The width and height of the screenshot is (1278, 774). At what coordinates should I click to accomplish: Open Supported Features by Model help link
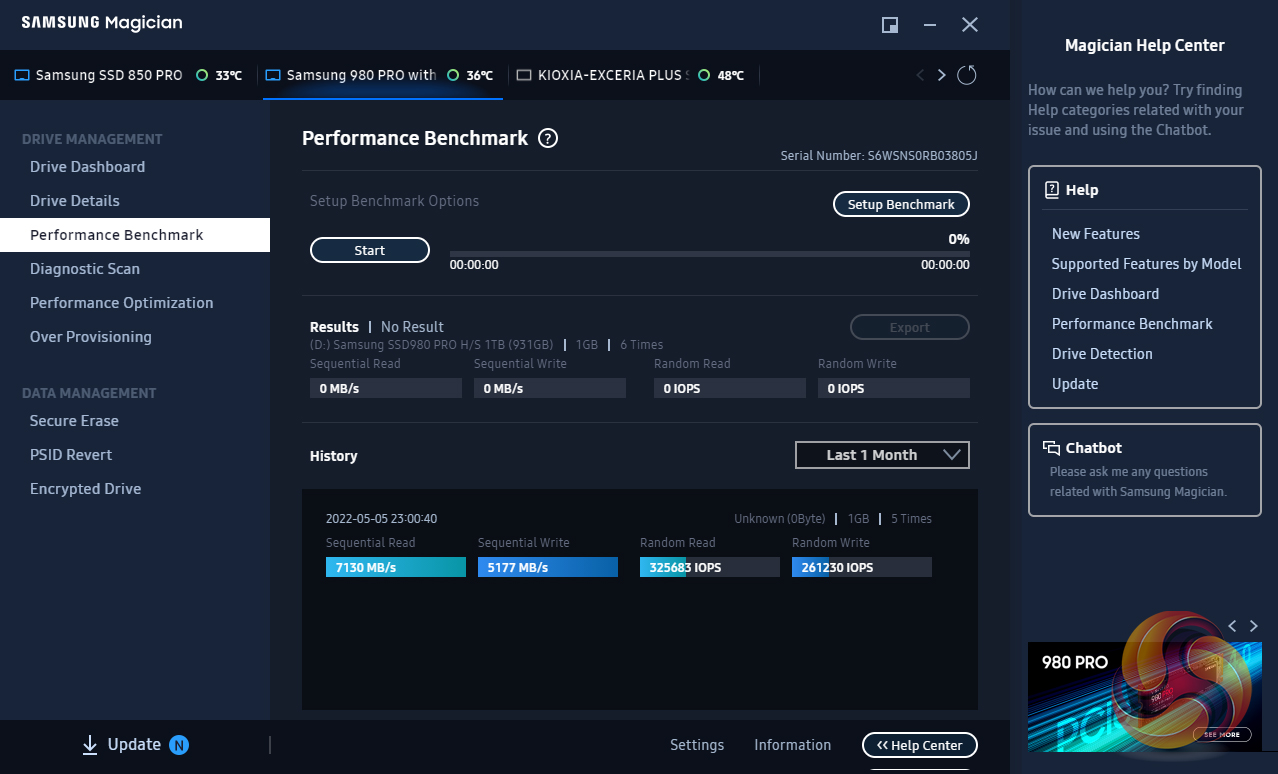[1146, 264]
